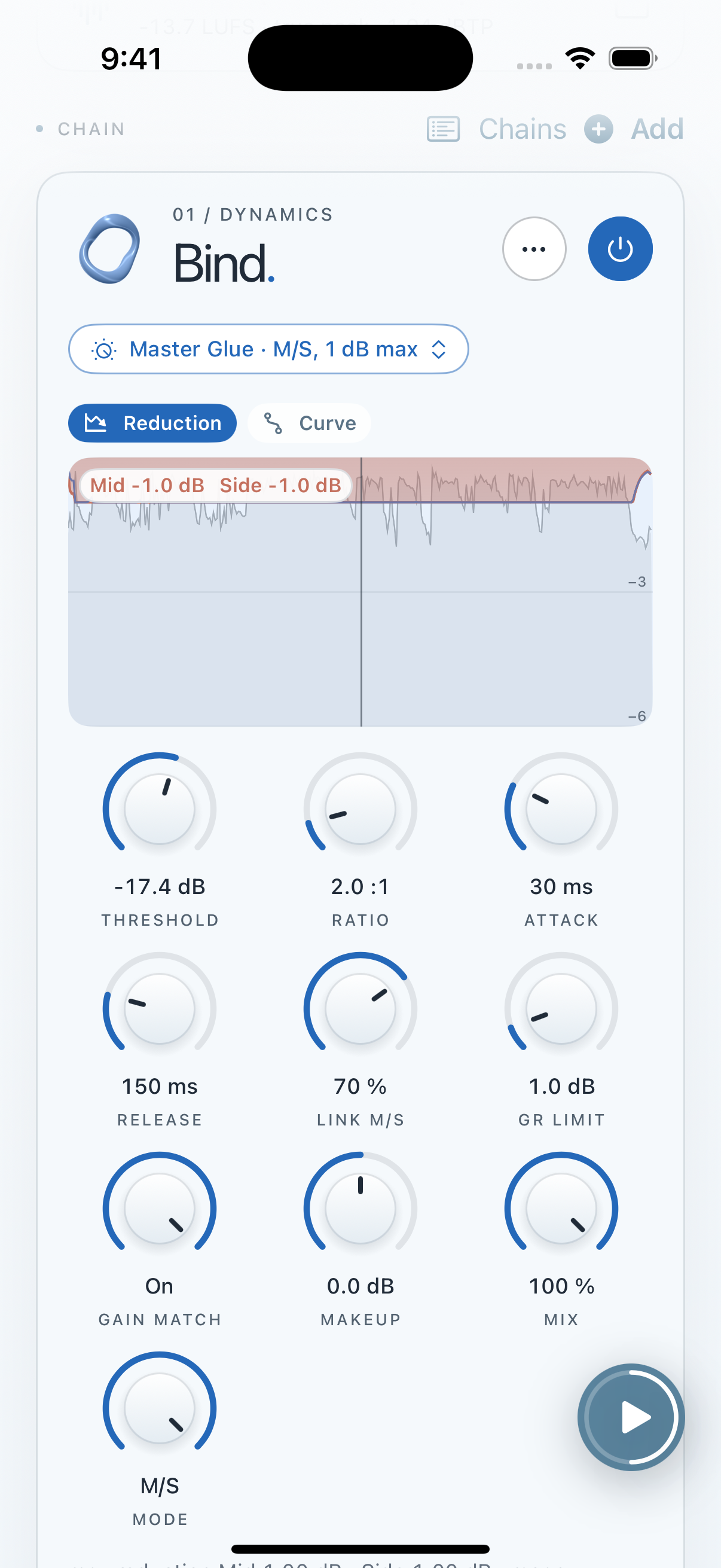Tap the 9:41 clock
Screen dimensions: 721x1568
(x=132, y=59)
